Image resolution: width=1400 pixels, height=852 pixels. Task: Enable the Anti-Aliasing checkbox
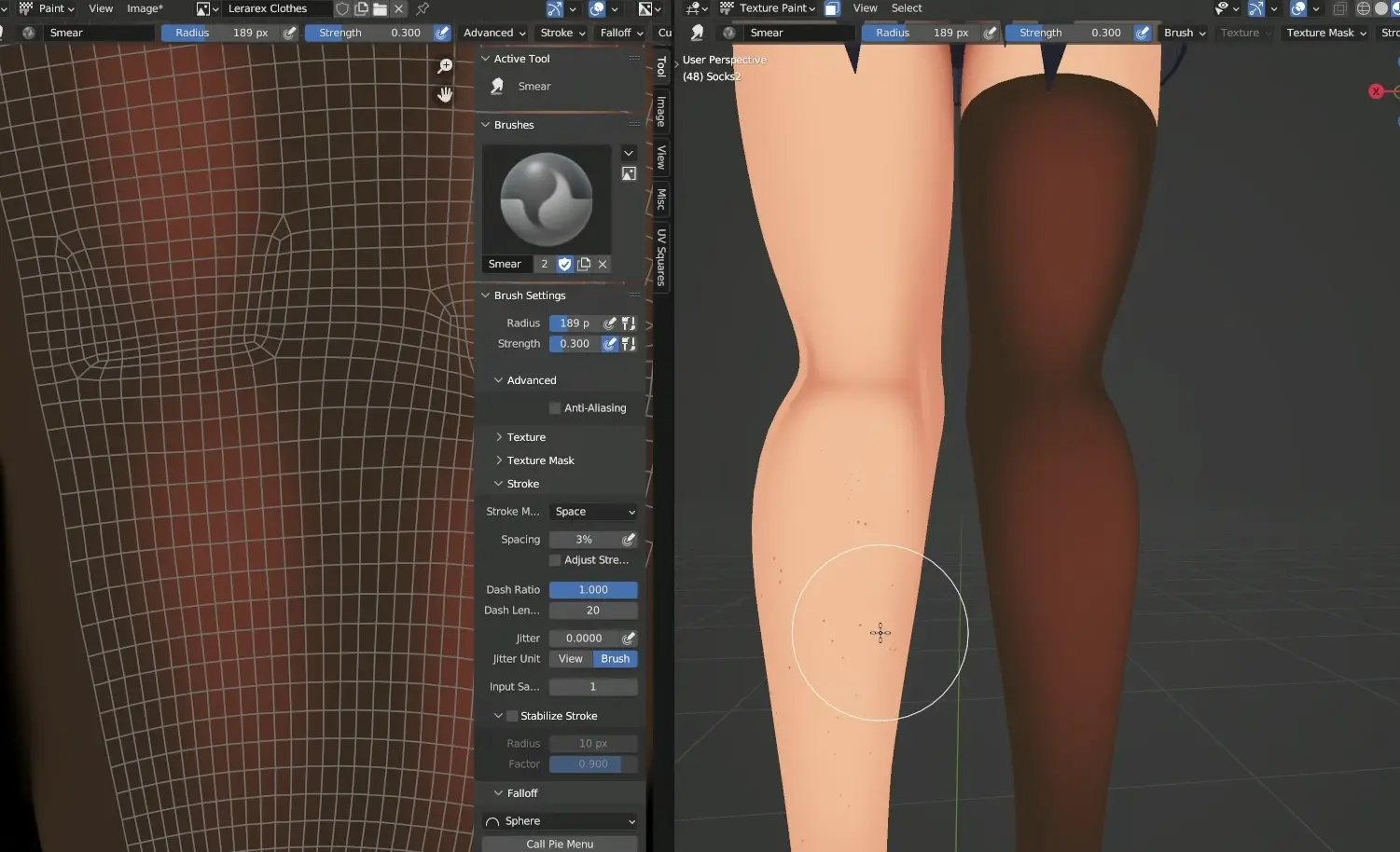pos(555,408)
